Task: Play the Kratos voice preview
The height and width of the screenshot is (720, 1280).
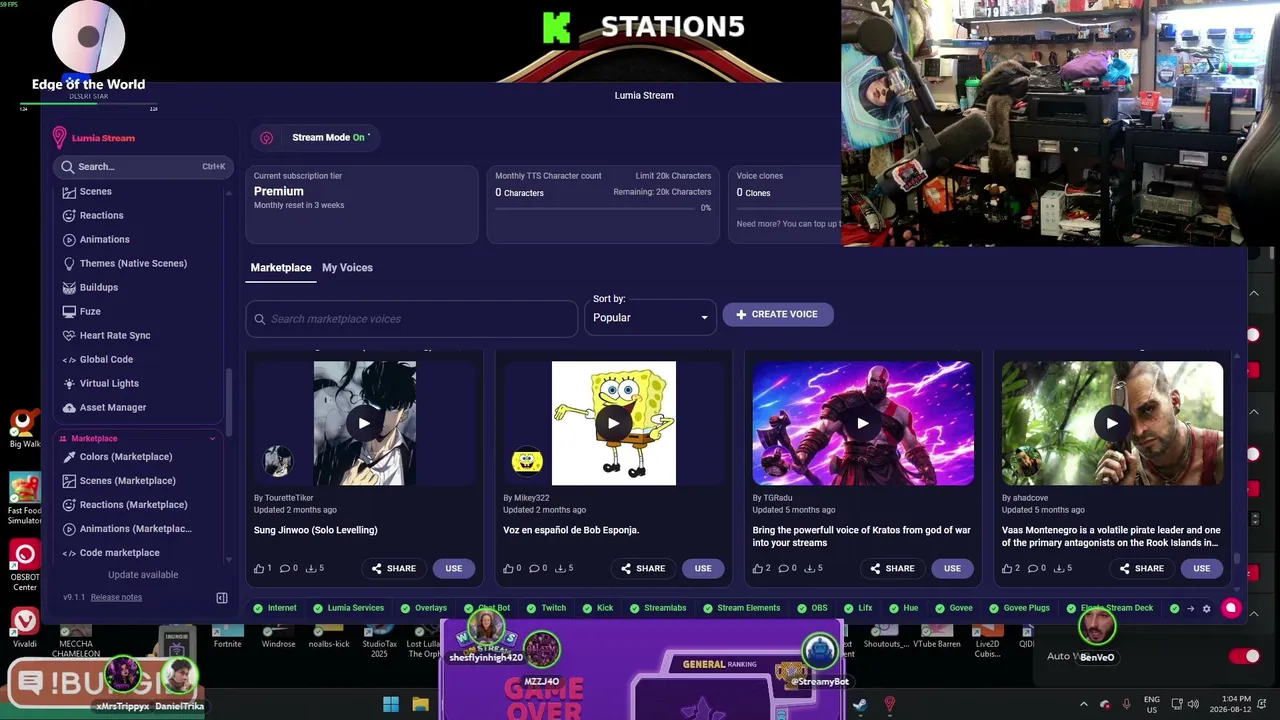Action: [x=863, y=423]
